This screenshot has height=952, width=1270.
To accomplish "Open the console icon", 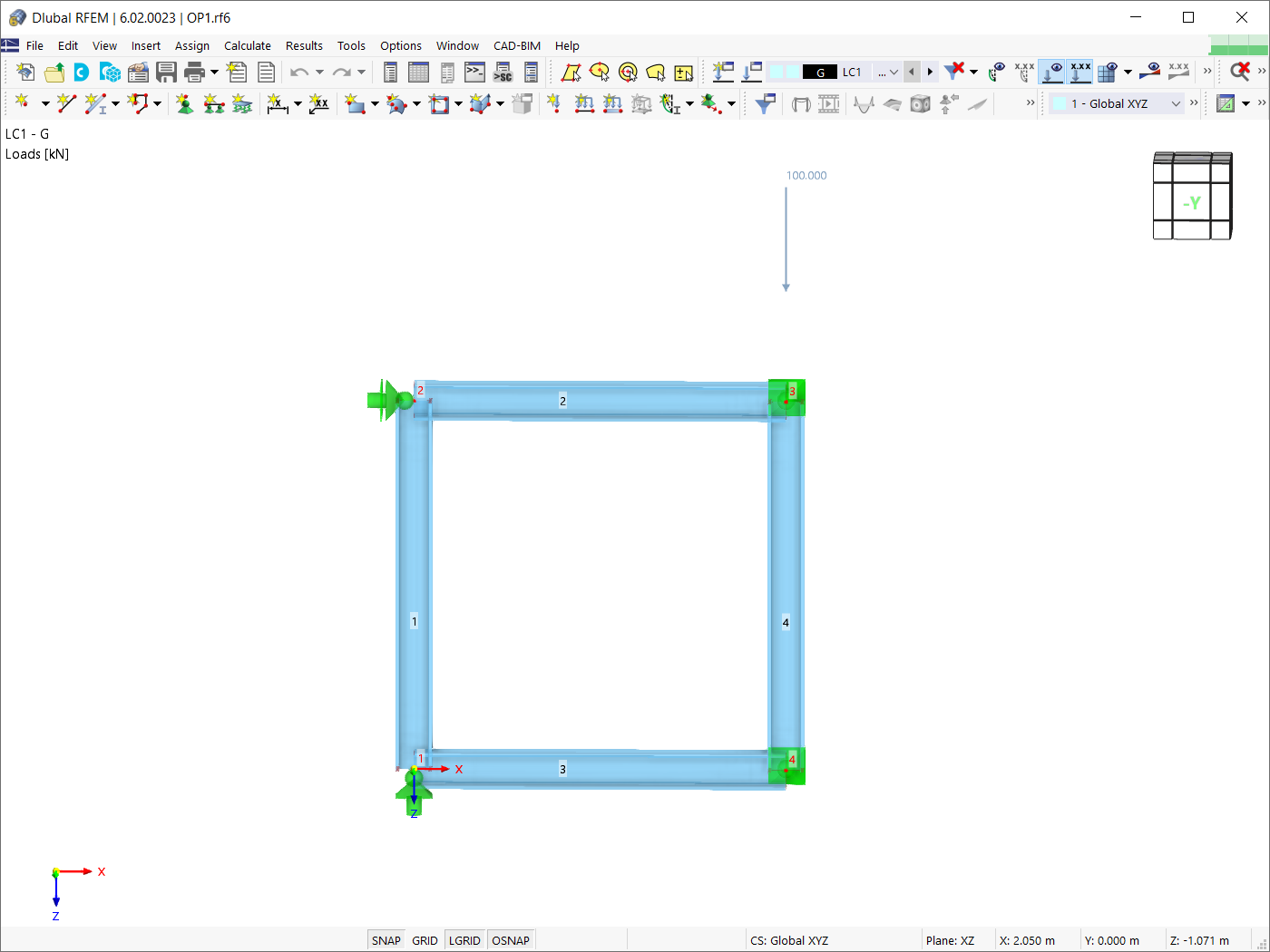I will pos(474,73).
